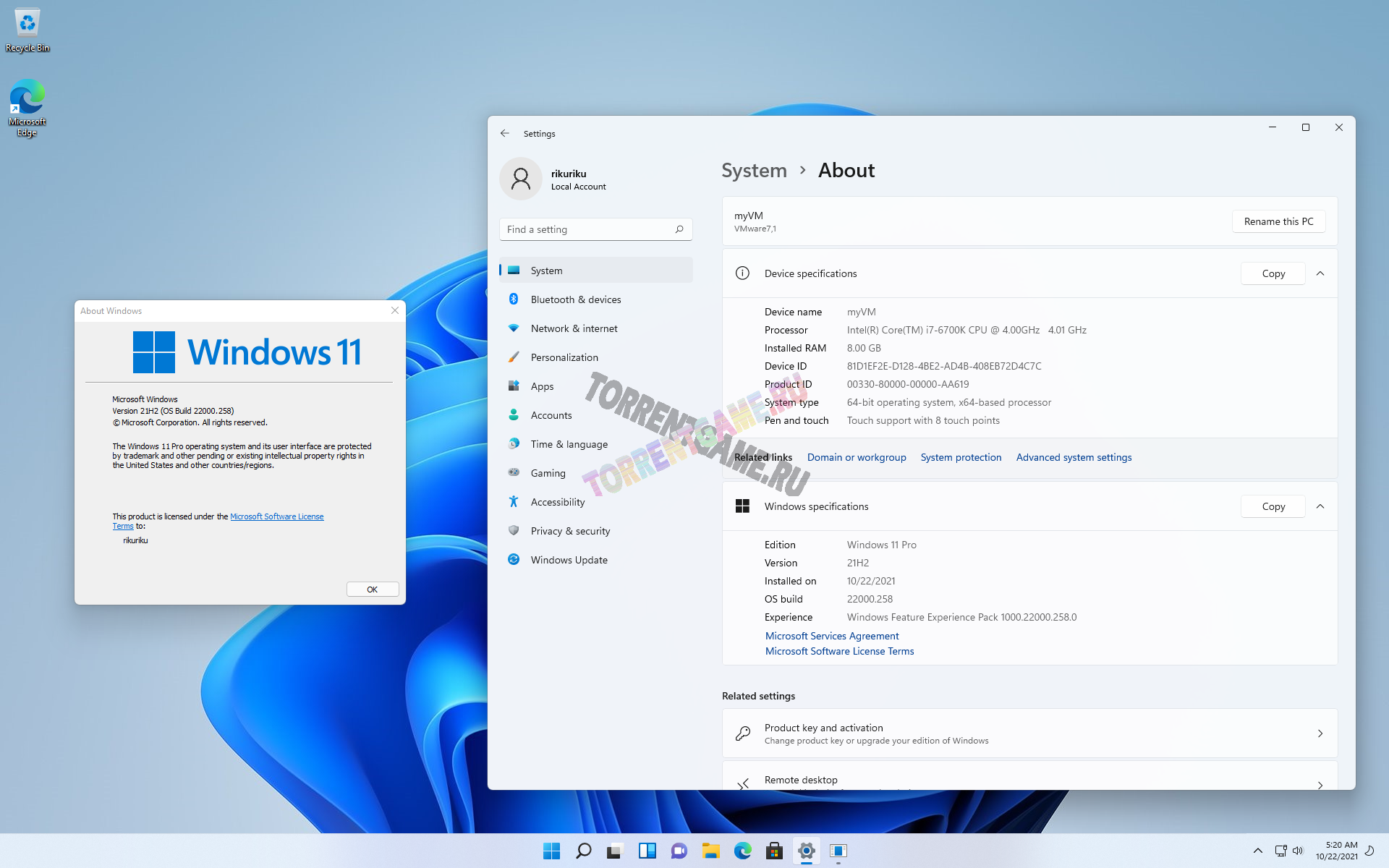Click the Rename this PC button
This screenshot has height=868, width=1389.
1278,221
